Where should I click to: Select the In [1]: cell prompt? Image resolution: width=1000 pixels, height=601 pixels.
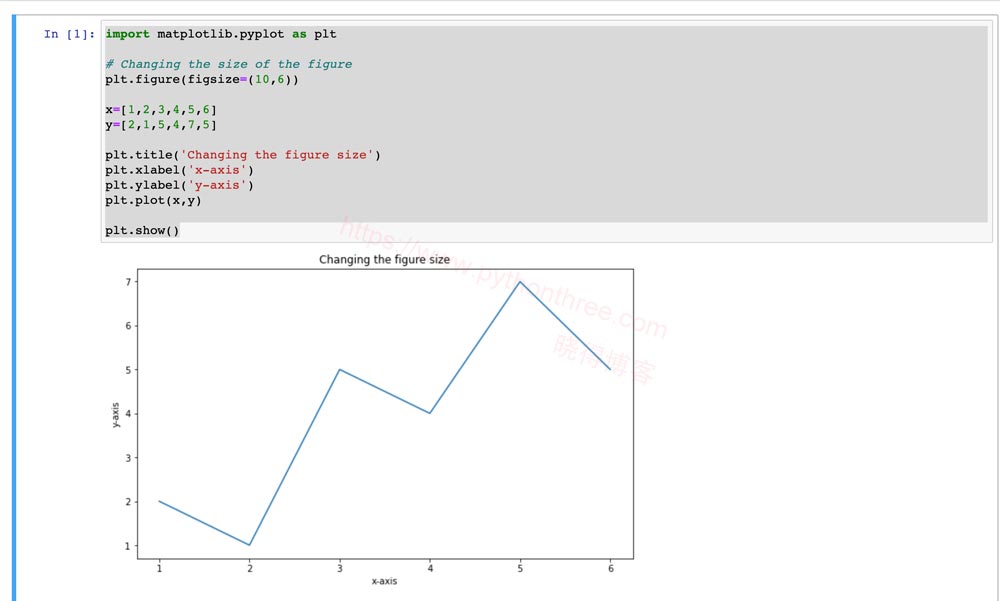pyautogui.click(x=69, y=34)
